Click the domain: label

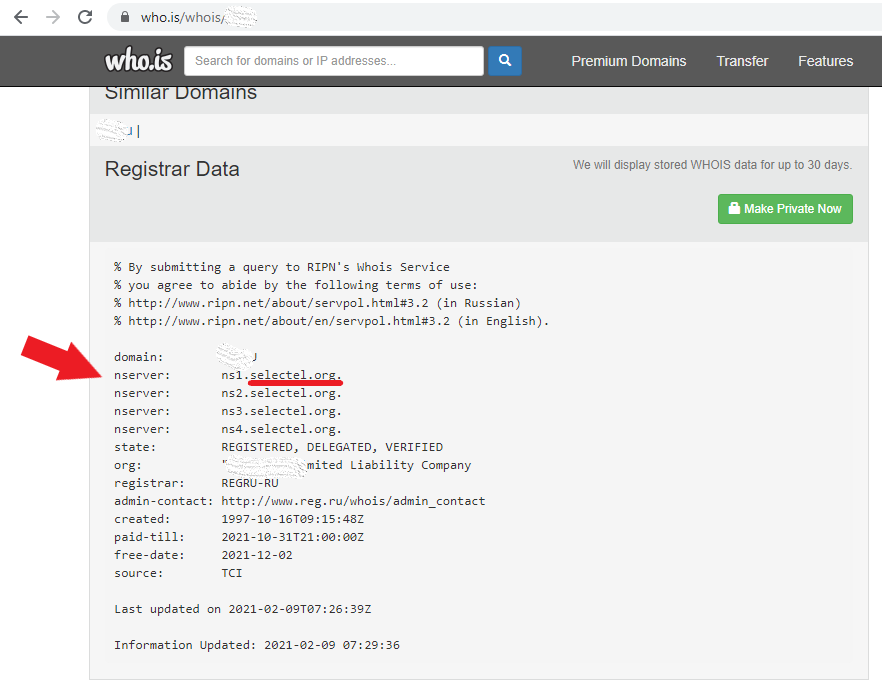click(x=138, y=357)
